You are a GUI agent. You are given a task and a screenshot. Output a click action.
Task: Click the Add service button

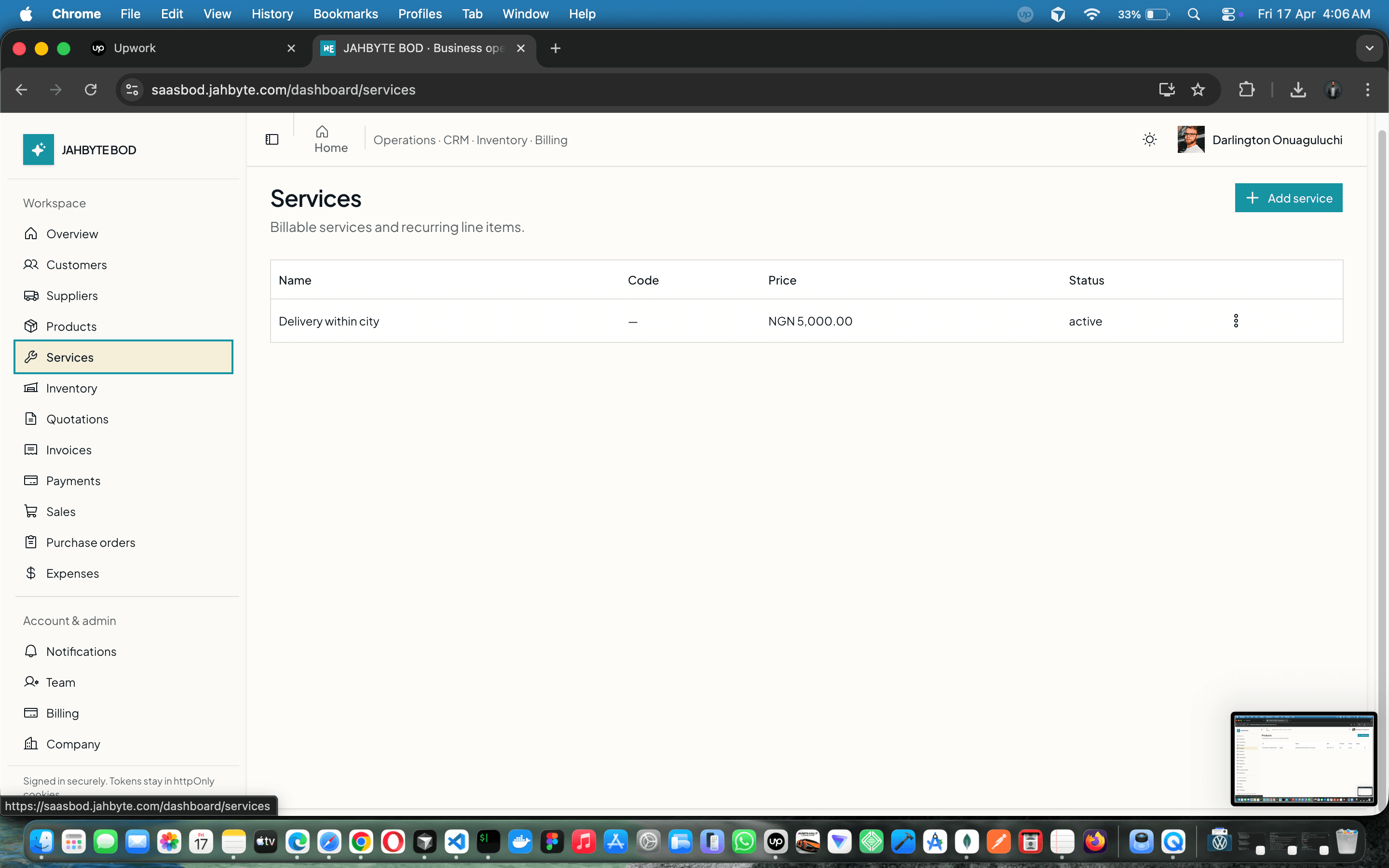[x=1289, y=198]
